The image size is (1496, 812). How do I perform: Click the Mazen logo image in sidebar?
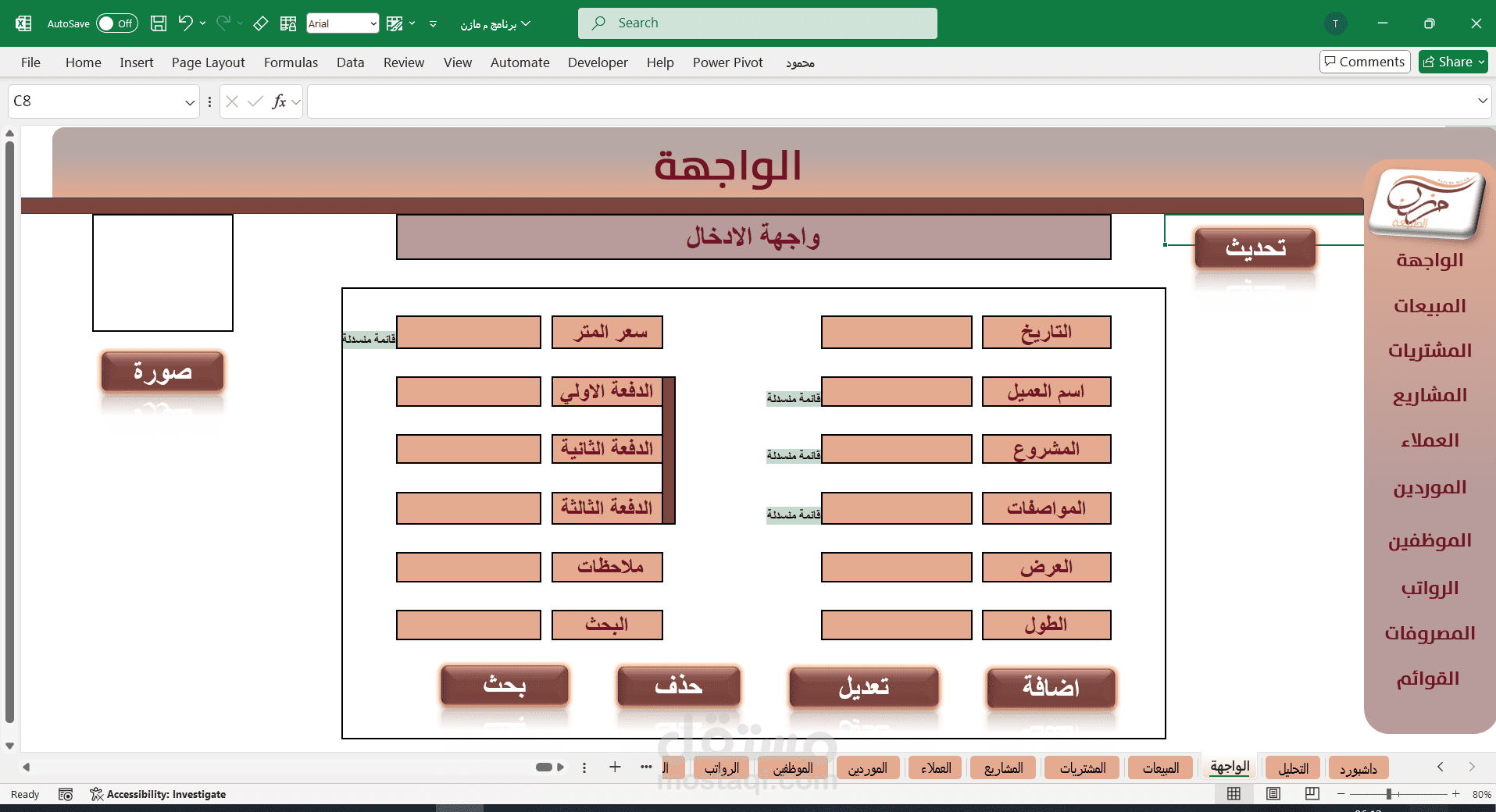1427,205
